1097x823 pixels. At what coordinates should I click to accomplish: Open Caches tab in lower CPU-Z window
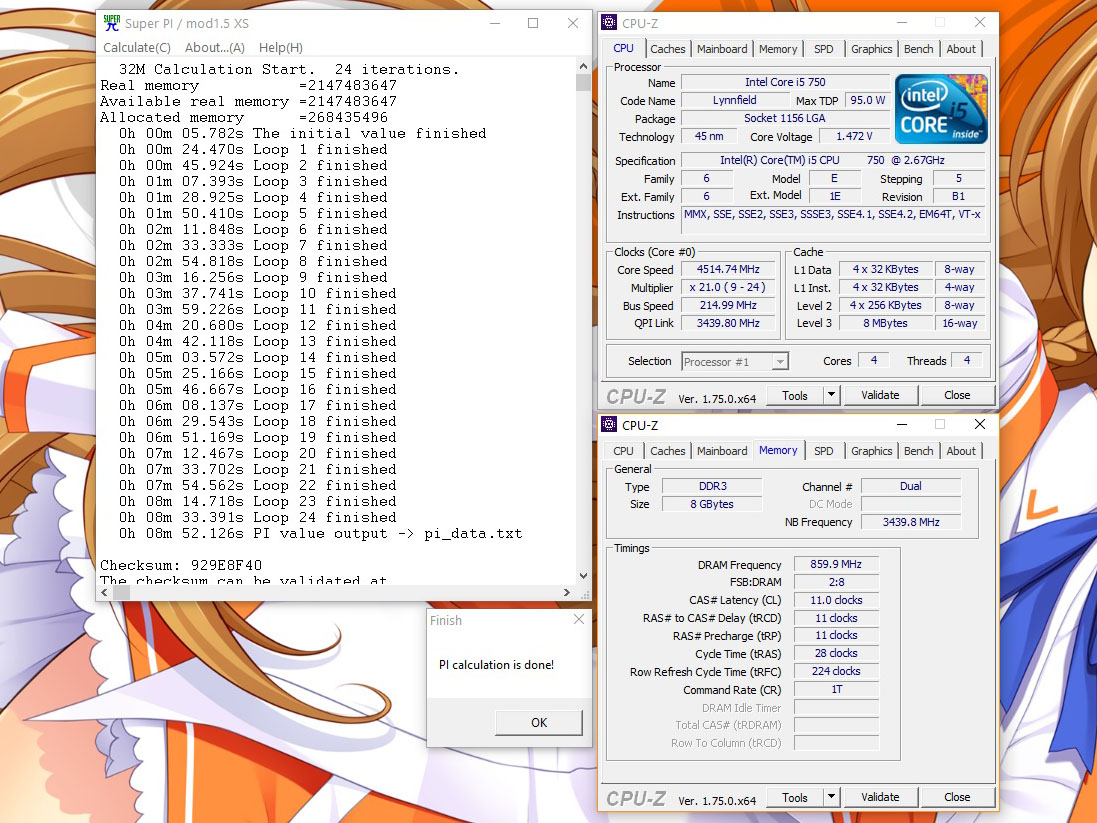[x=667, y=451]
